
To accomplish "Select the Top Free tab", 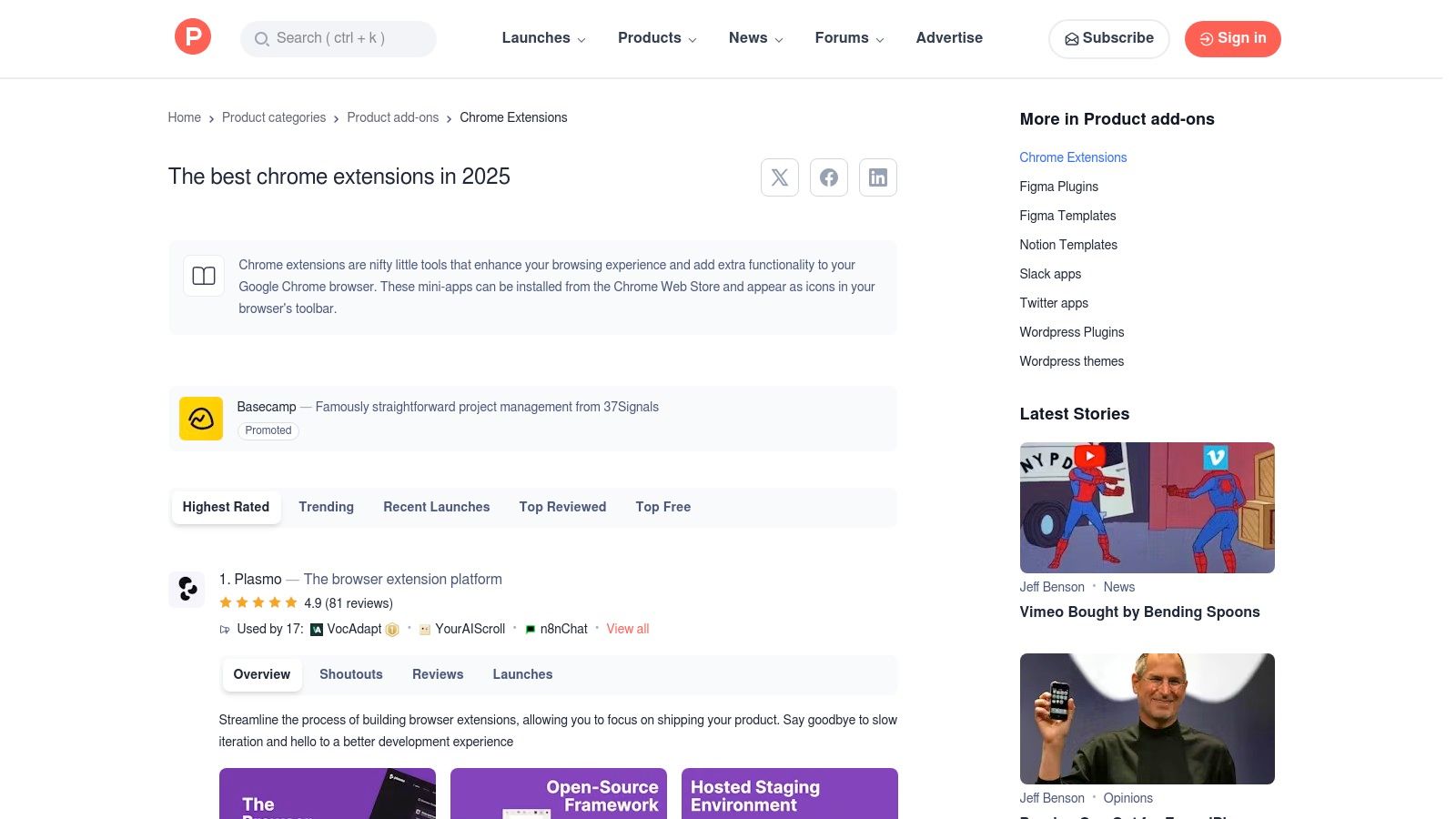I will point(662,507).
